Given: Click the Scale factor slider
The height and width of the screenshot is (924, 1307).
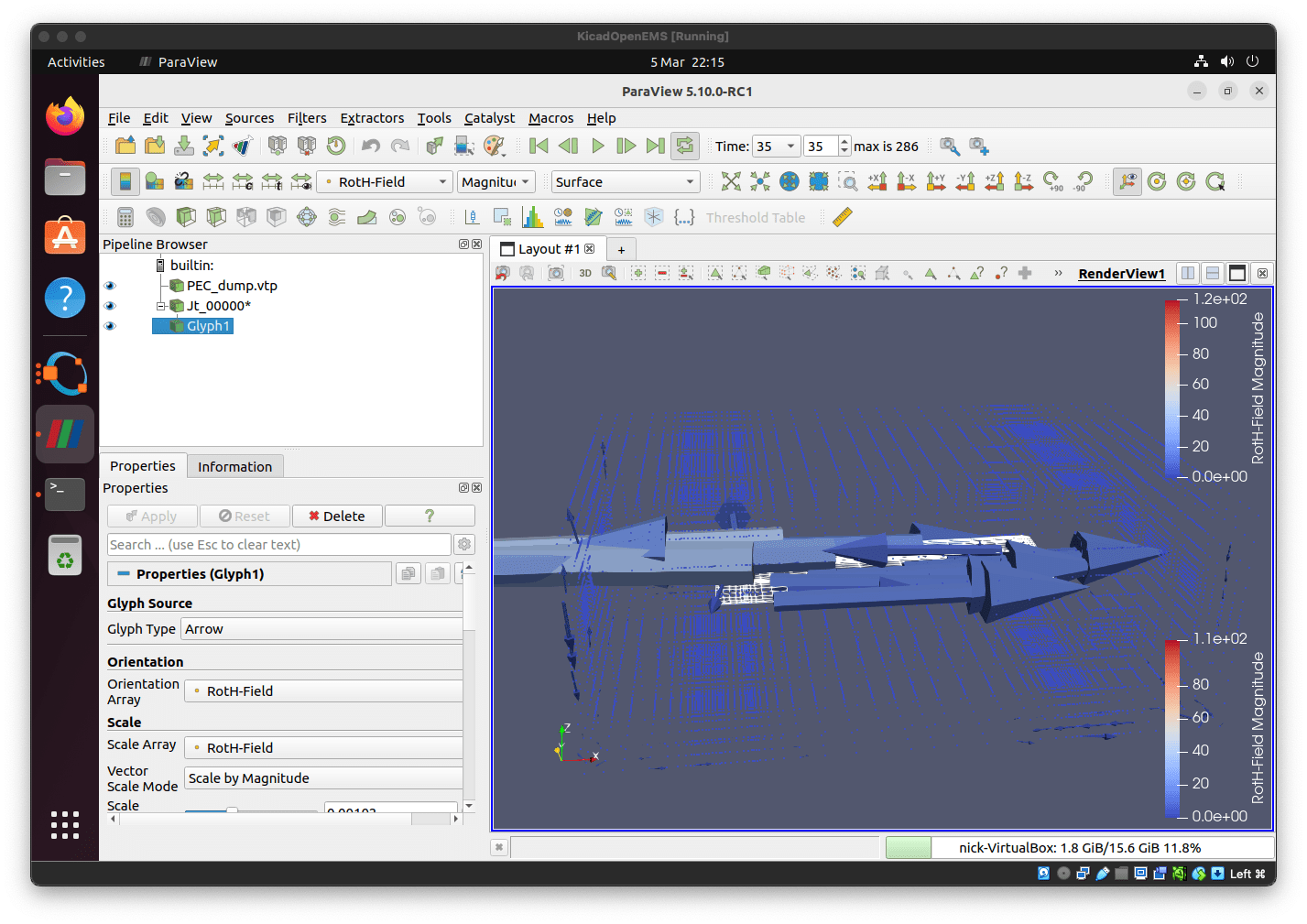Looking at the screenshot, I should [251, 810].
